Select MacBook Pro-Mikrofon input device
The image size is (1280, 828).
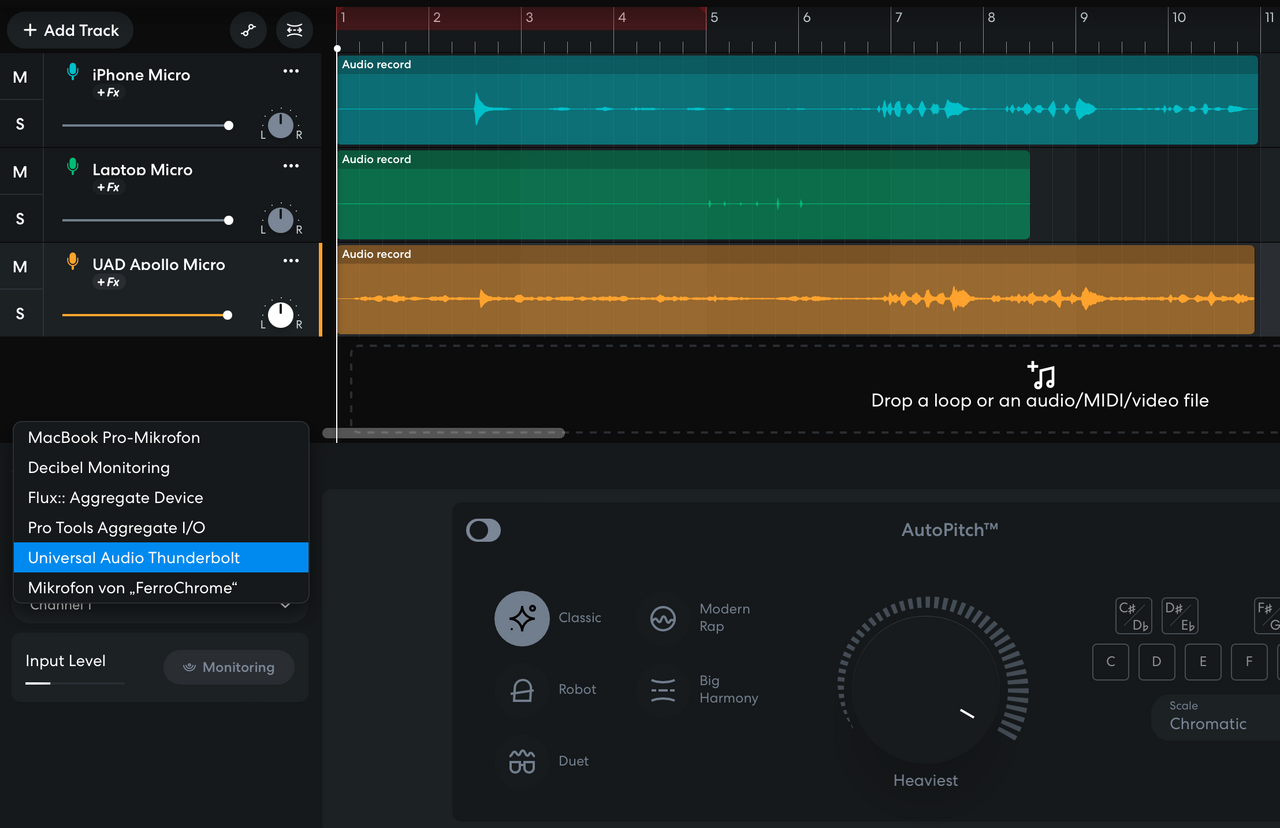[x=161, y=438]
